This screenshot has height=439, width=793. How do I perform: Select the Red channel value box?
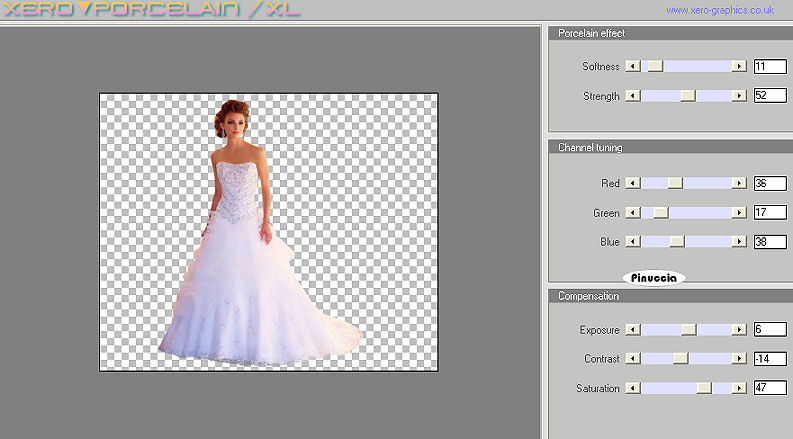click(770, 183)
